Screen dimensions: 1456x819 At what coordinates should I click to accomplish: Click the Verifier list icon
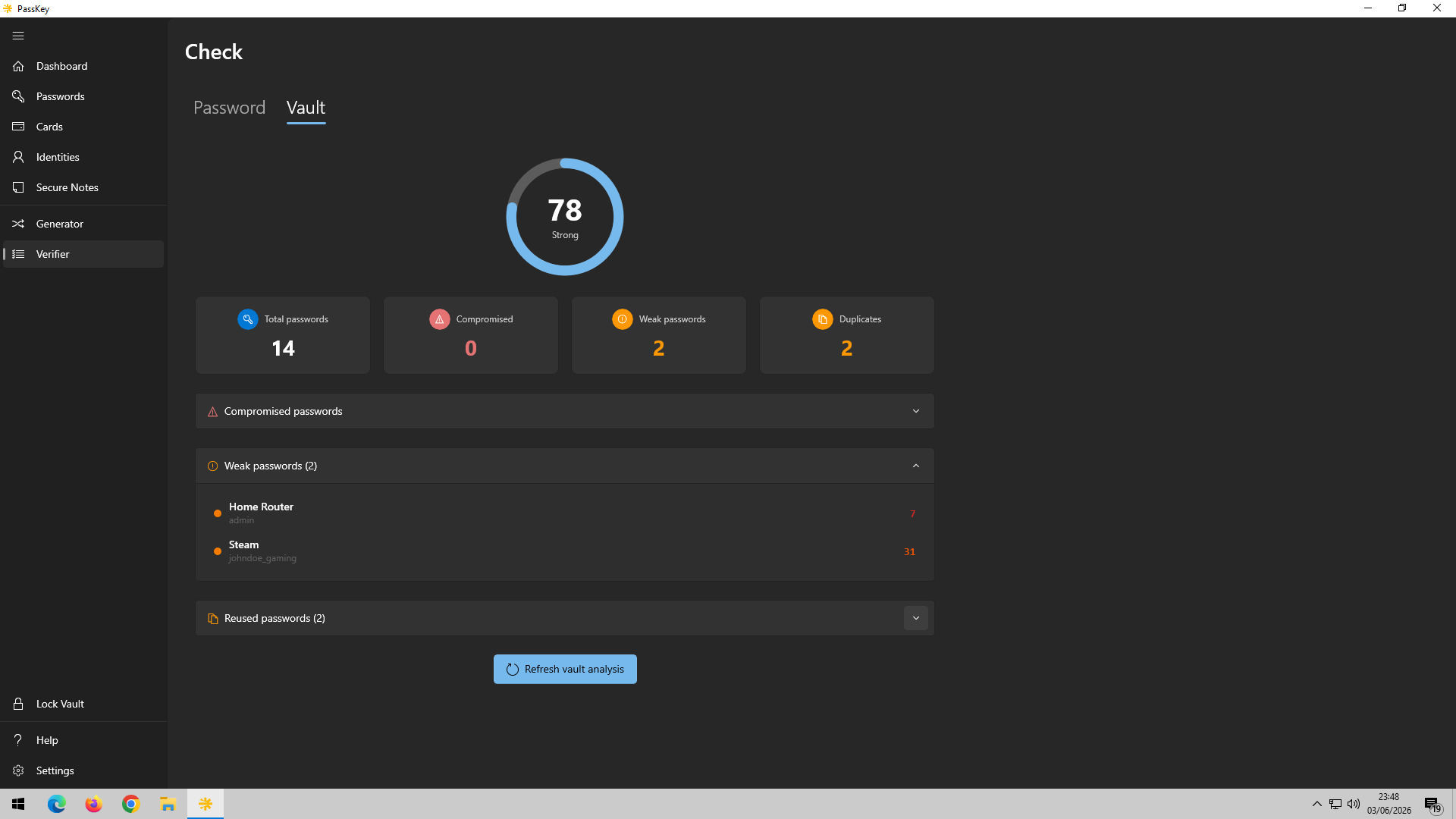click(18, 254)
